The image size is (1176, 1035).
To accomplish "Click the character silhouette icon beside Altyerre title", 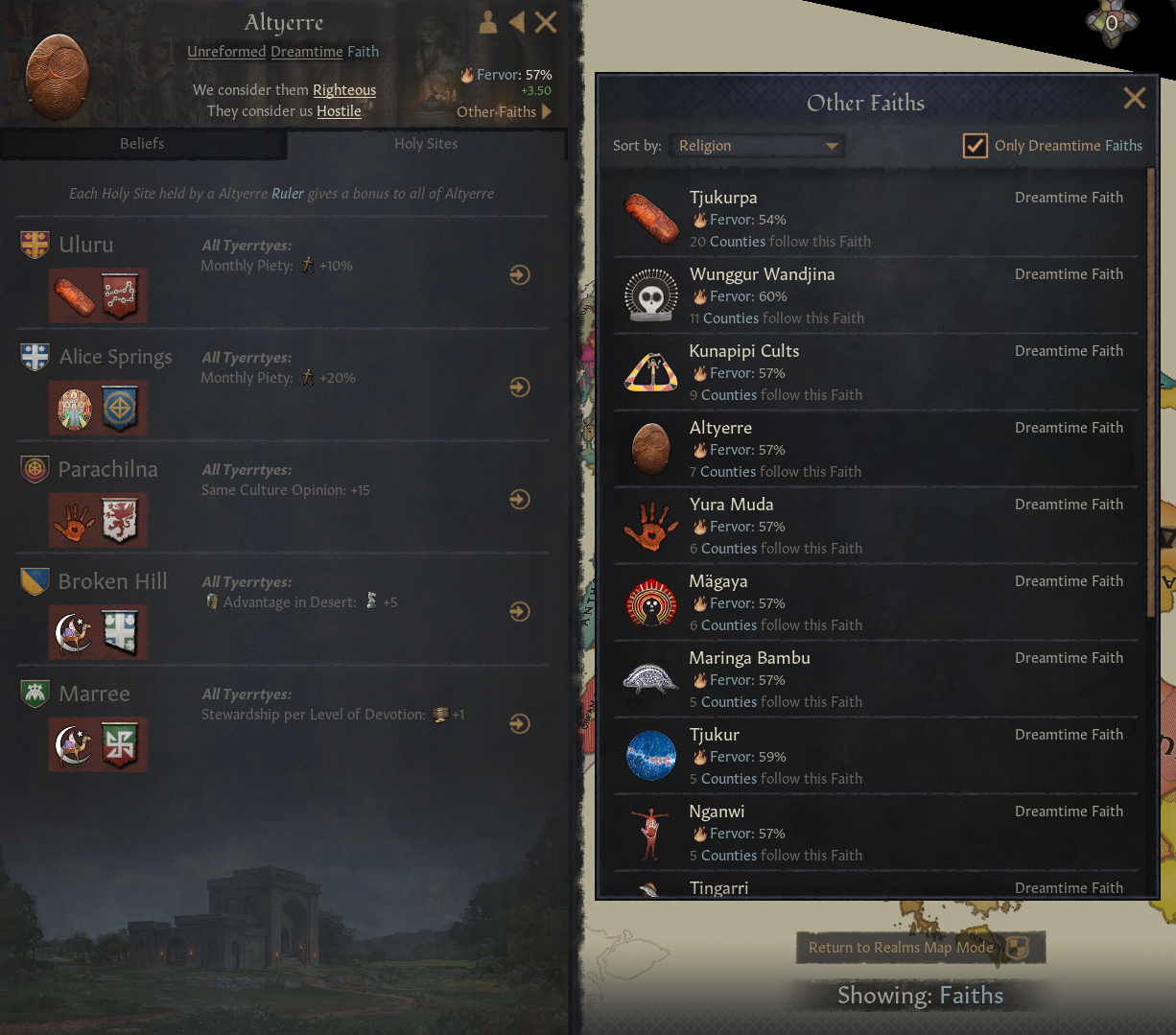I will click(x=488, y=22).
